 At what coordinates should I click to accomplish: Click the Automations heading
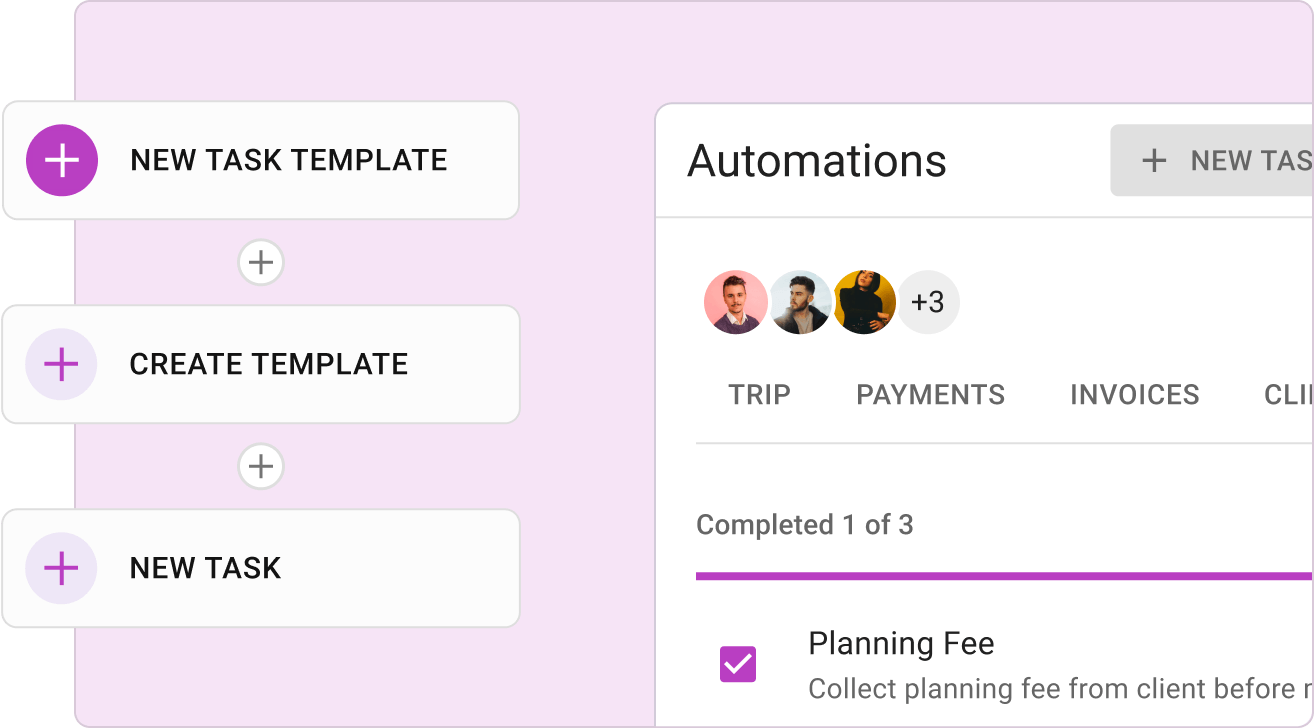click(817, 161)
